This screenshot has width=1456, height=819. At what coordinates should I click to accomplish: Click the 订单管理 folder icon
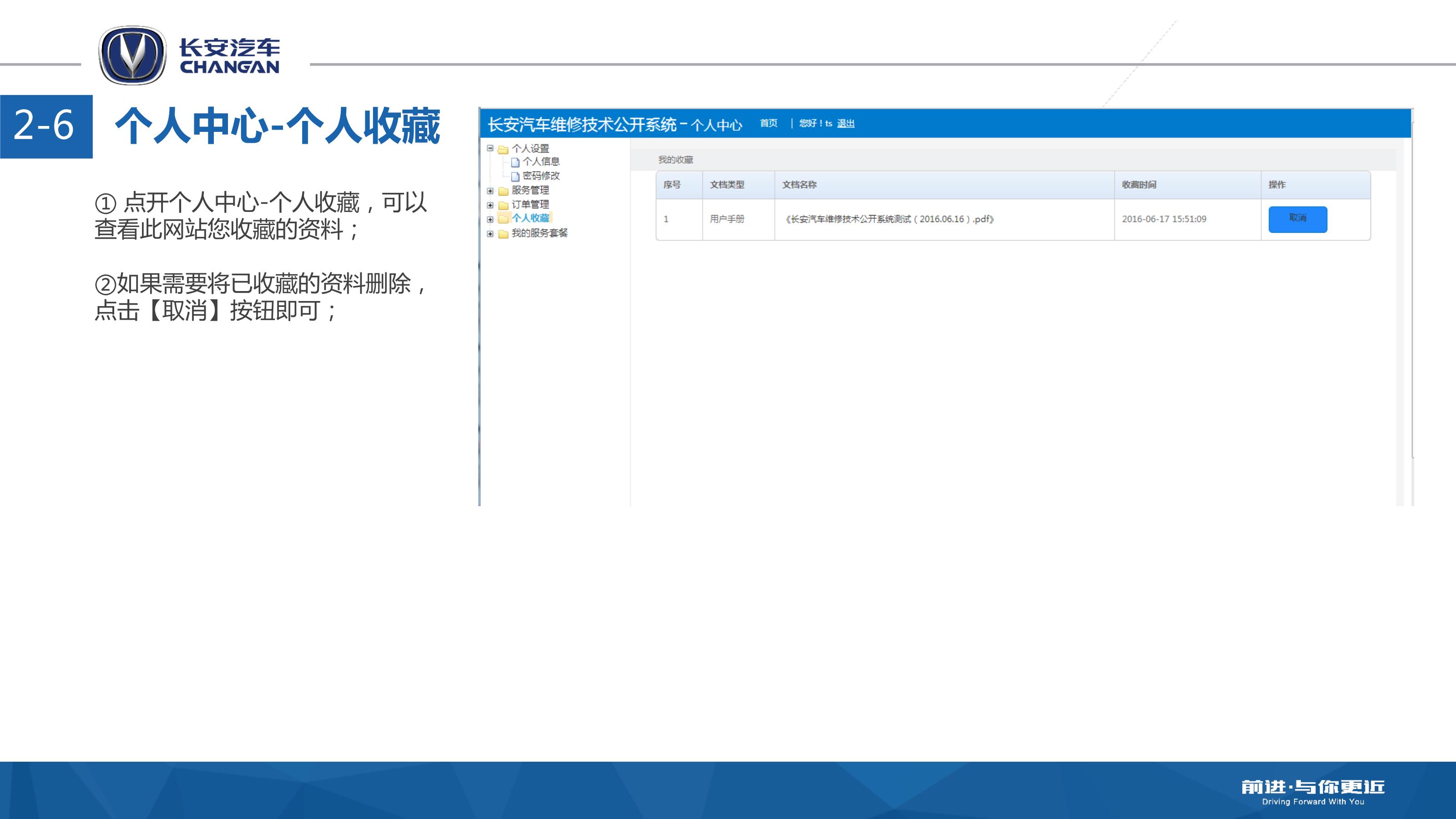[x=503, y=205]
